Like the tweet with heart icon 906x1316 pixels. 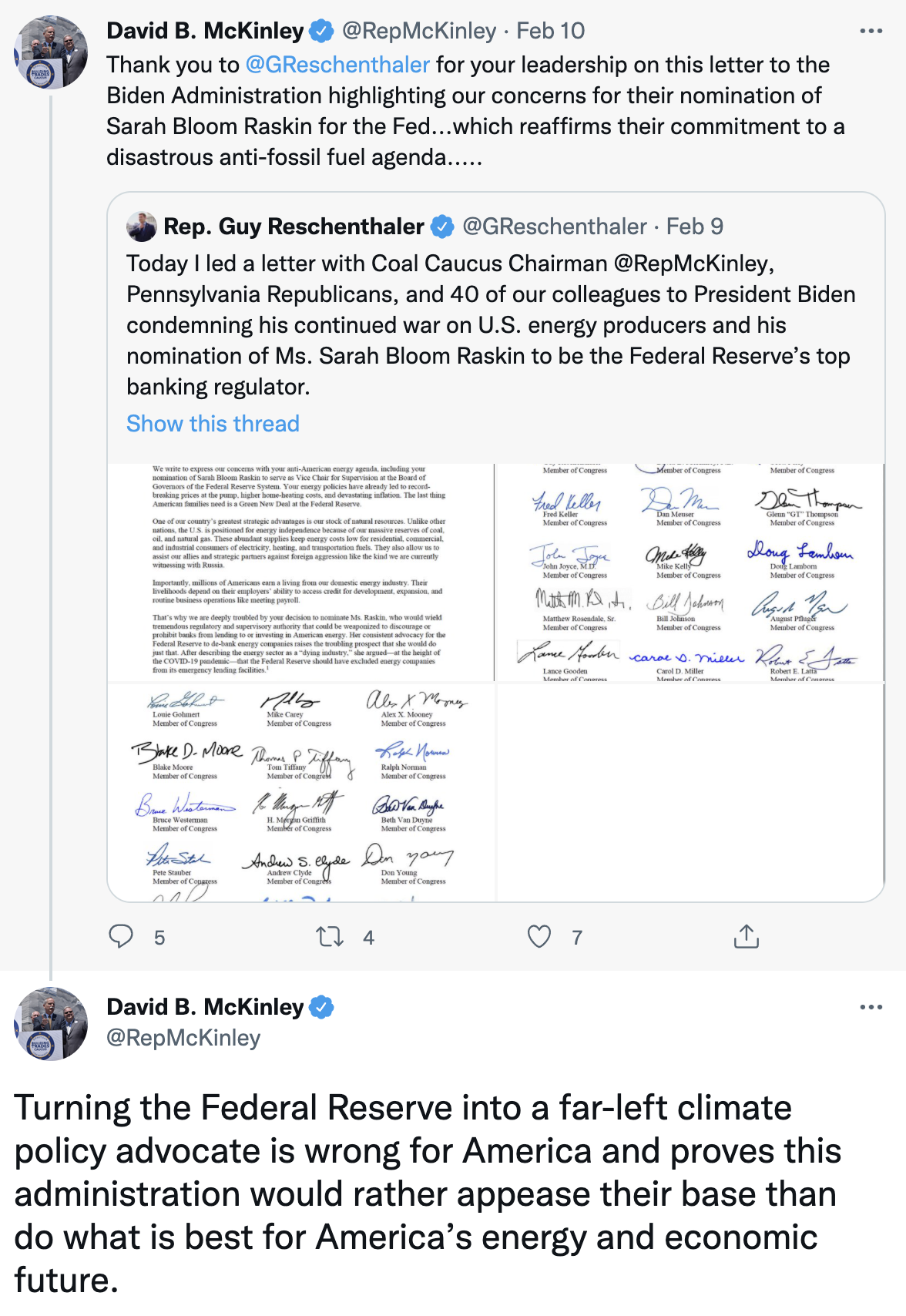539,936
